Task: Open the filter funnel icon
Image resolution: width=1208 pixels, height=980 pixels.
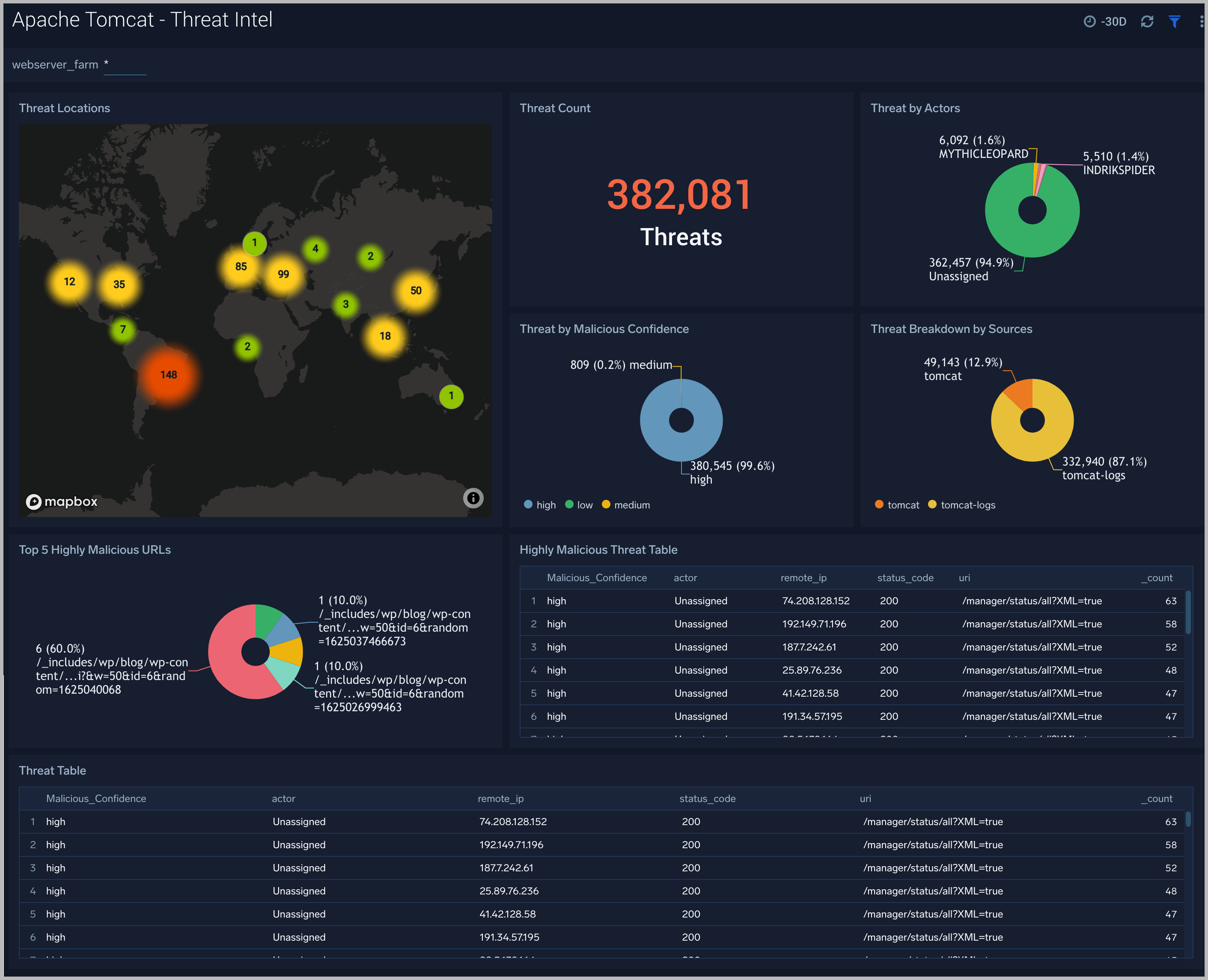Action: pos(1174,21)
